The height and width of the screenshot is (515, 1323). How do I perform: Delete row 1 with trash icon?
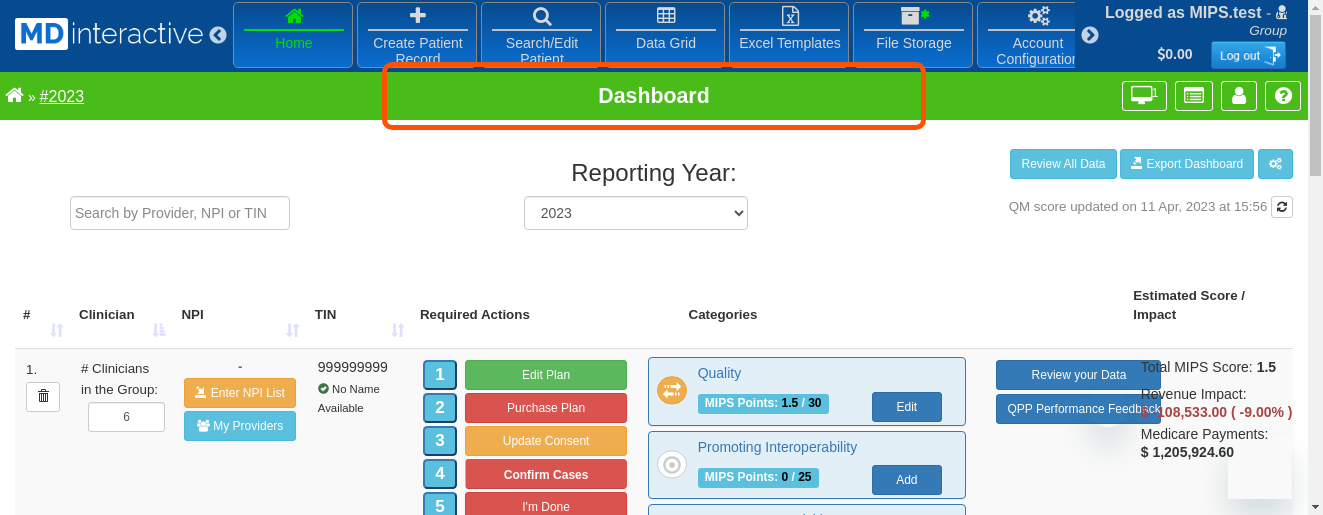coord(43,397)
